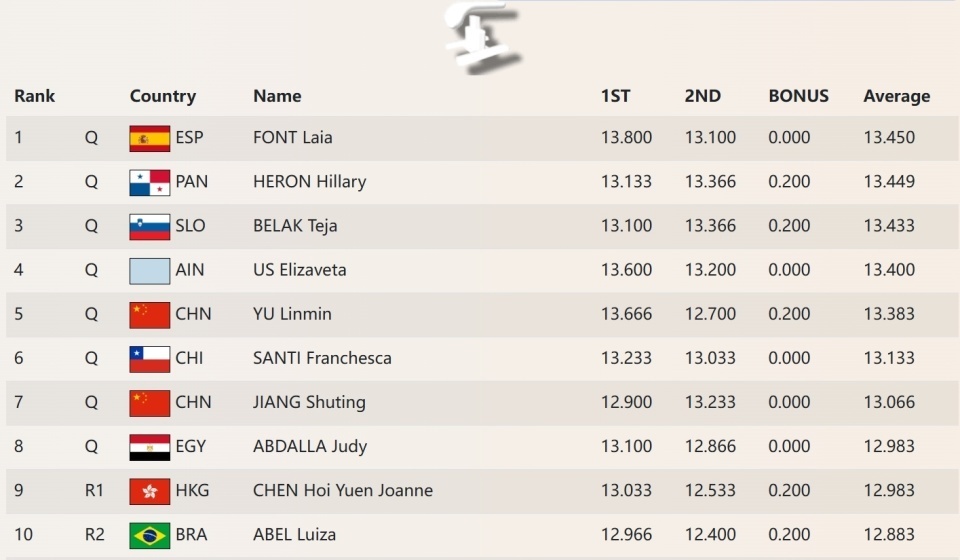The width and height of the screenshot is (960, 560).
Task: Click the BONUS column header
Action: click(x=798, y=96)
